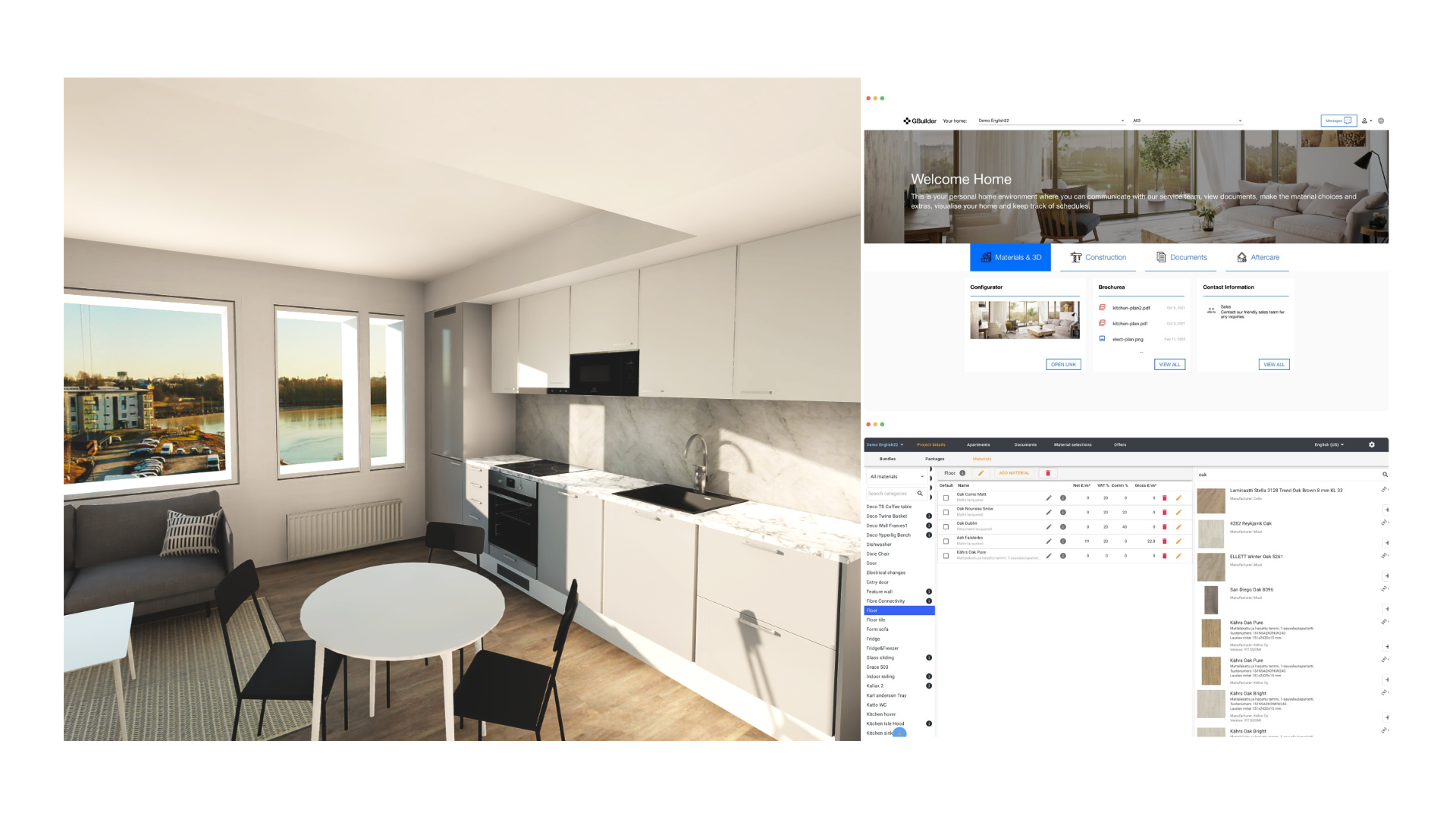The image size is (1456, 819).
Task: Click OPEN LINK button under Configurator
Action: point(1064,364)
